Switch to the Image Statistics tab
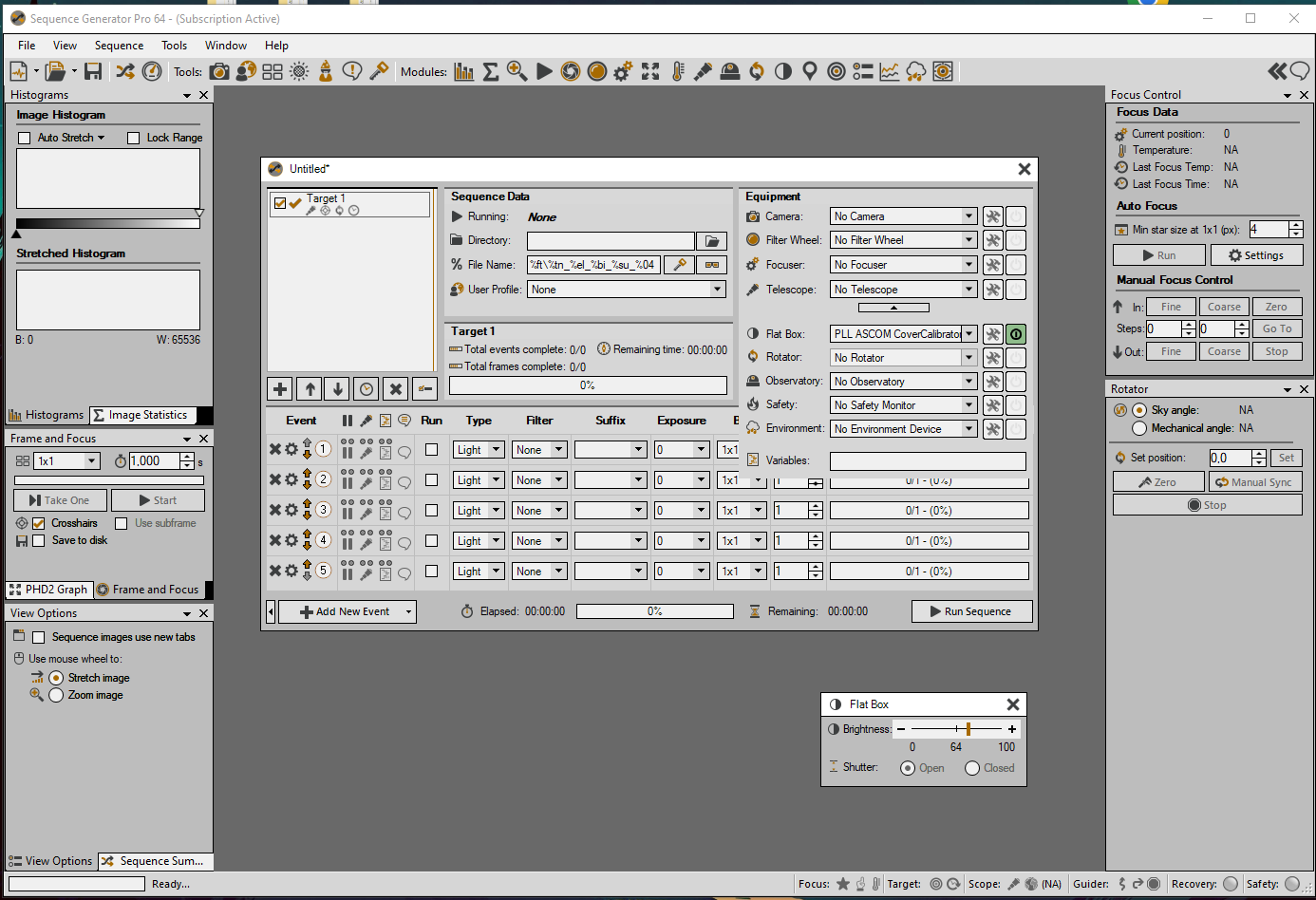Screen dimensions: 1316x900 pyautogui.click(x=142, y=415)
